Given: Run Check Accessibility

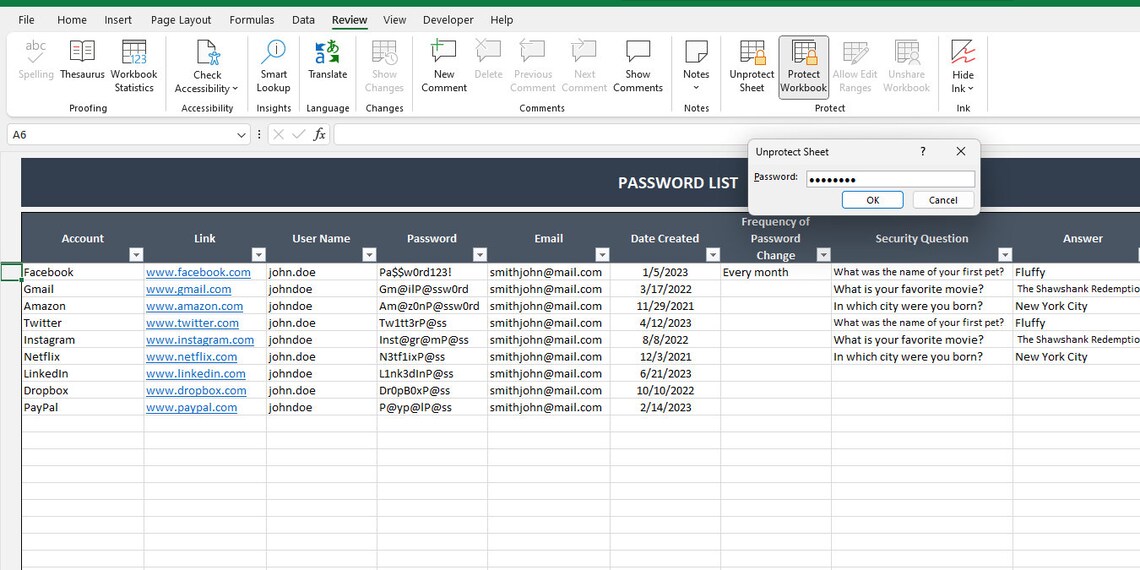Looking at the screenshot, I should [x=207, y=66].
